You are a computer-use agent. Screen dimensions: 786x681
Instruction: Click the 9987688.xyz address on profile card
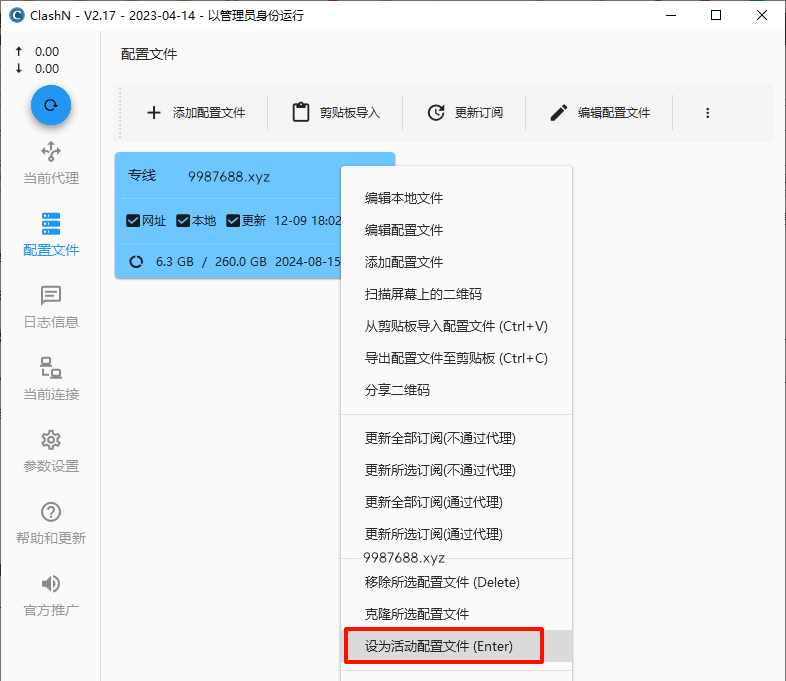(229, 176)
